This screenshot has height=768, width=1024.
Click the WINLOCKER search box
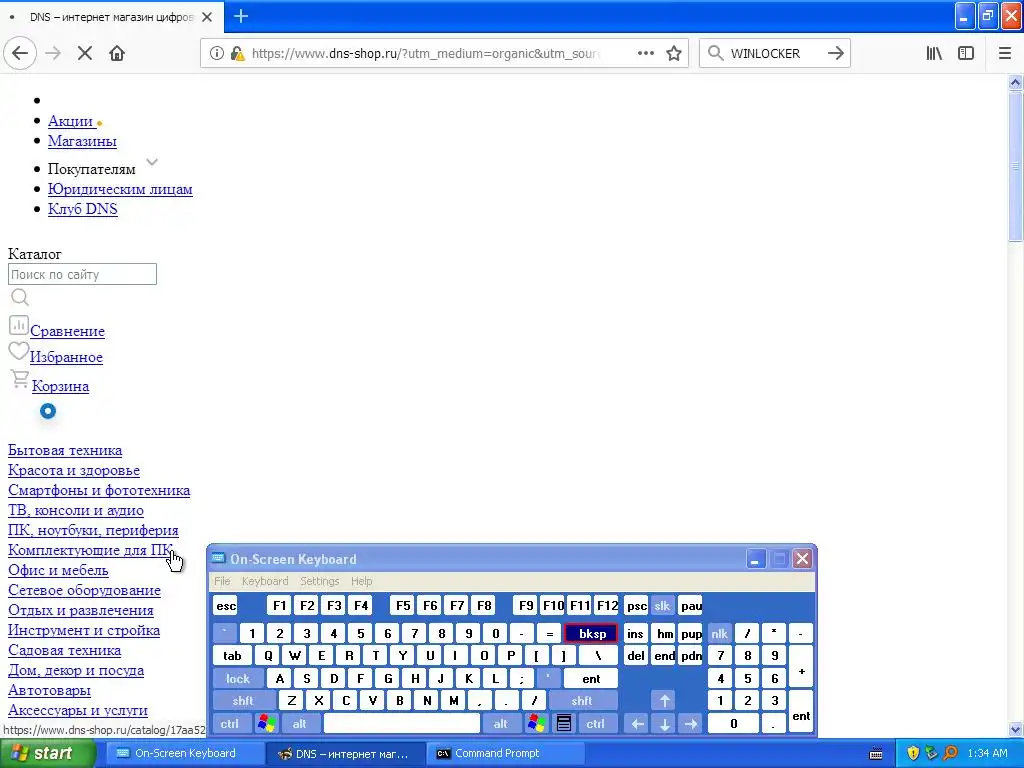[774, 54]
